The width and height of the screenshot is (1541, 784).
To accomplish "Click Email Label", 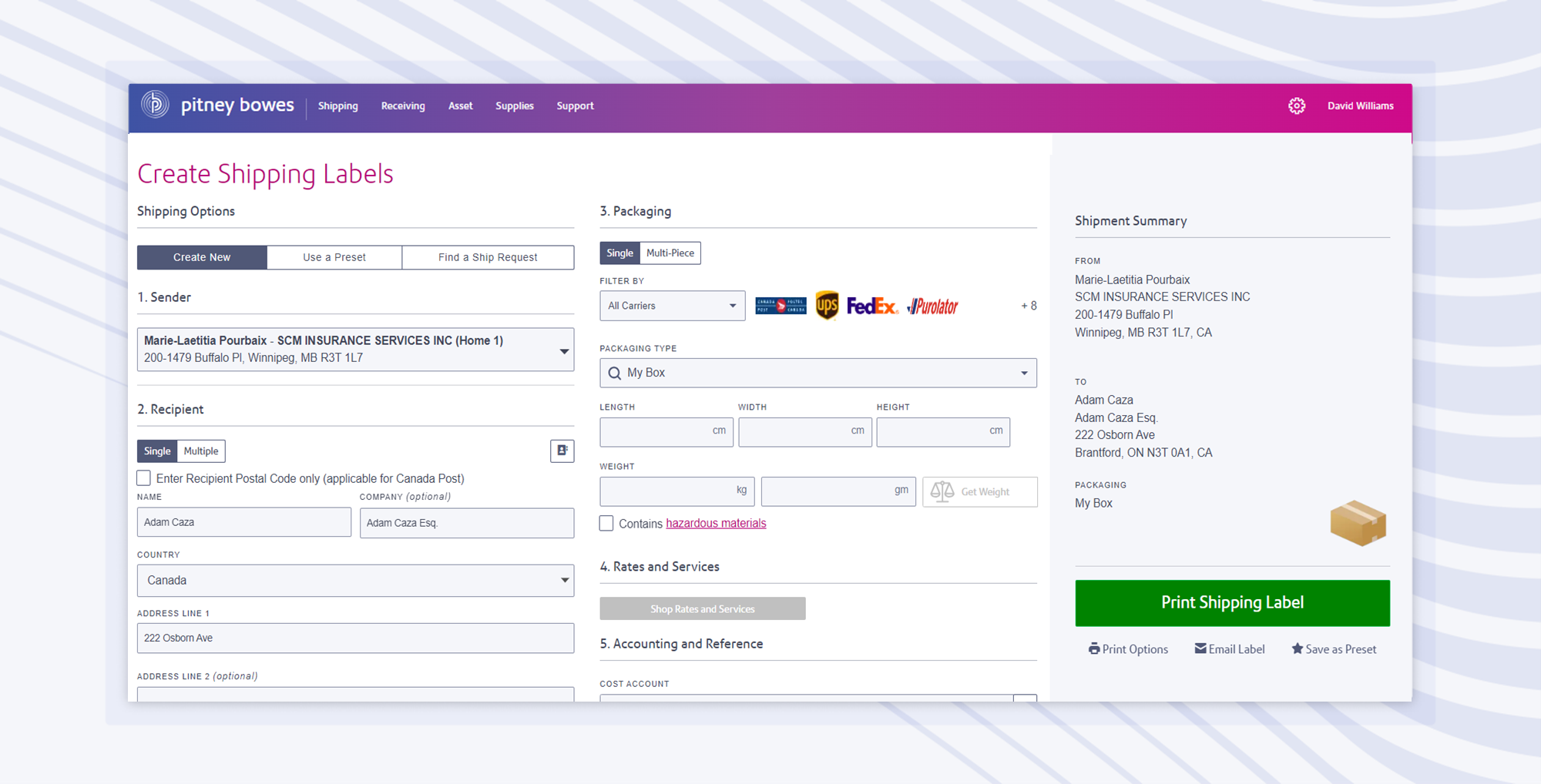I will tap(1230, 649).
